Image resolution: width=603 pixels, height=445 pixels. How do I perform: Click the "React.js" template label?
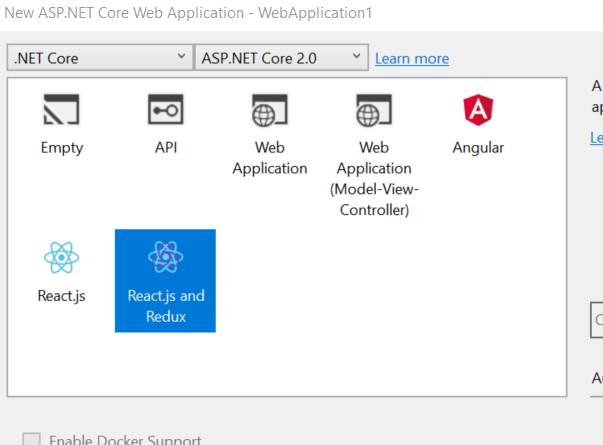tap(62, 296)
